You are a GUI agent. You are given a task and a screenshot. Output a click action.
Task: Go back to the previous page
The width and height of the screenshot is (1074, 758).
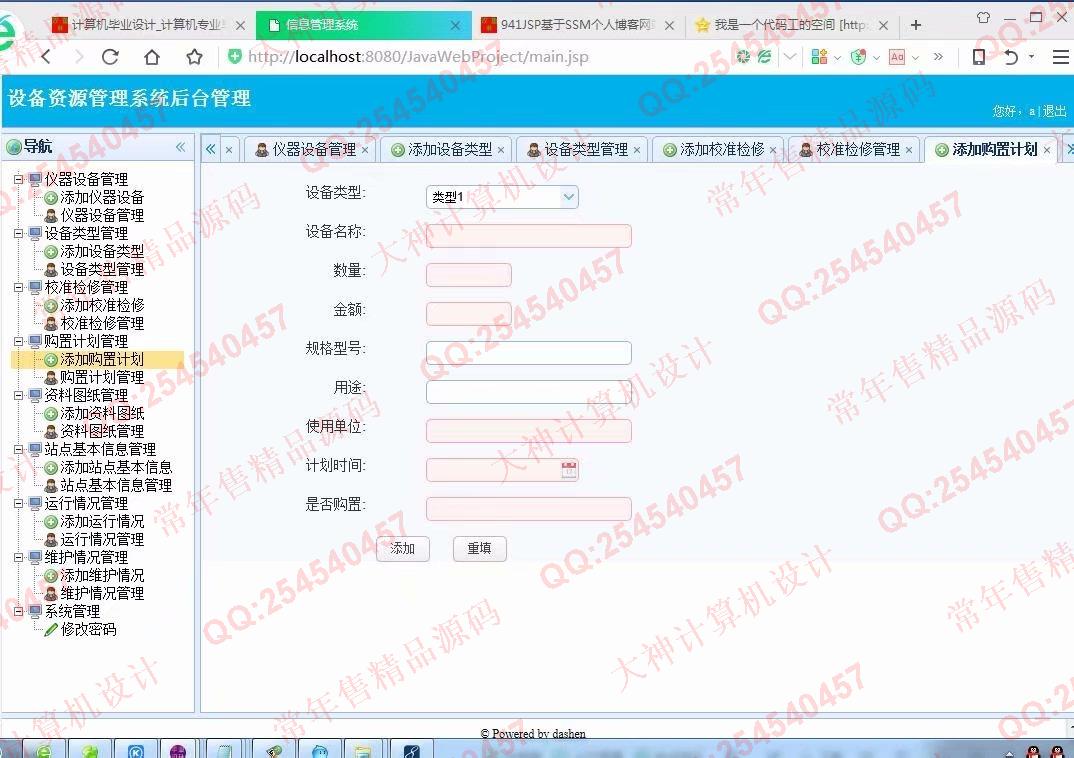(47, 57)
